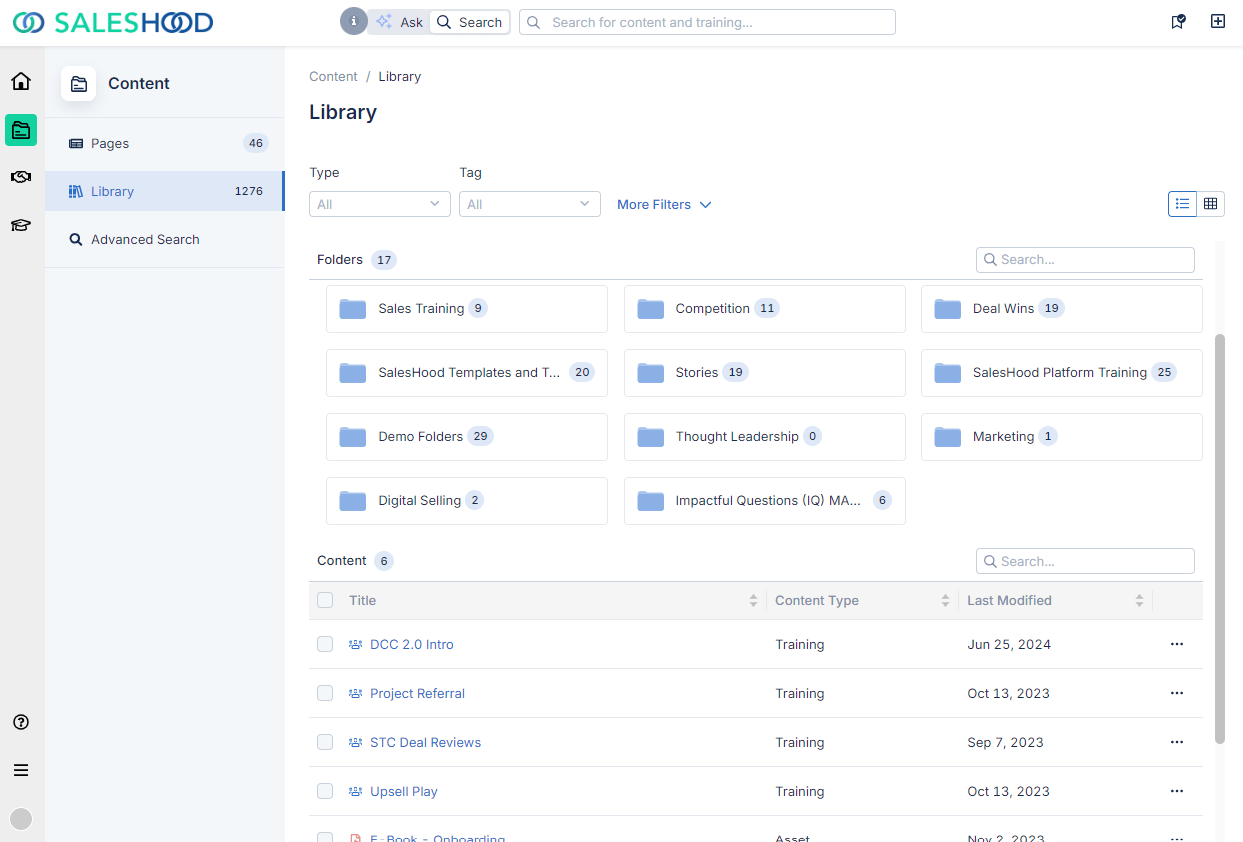Screen dimensions: 1243x842
Task: Open the Deal Wins folder
Action: point(1062,309)
